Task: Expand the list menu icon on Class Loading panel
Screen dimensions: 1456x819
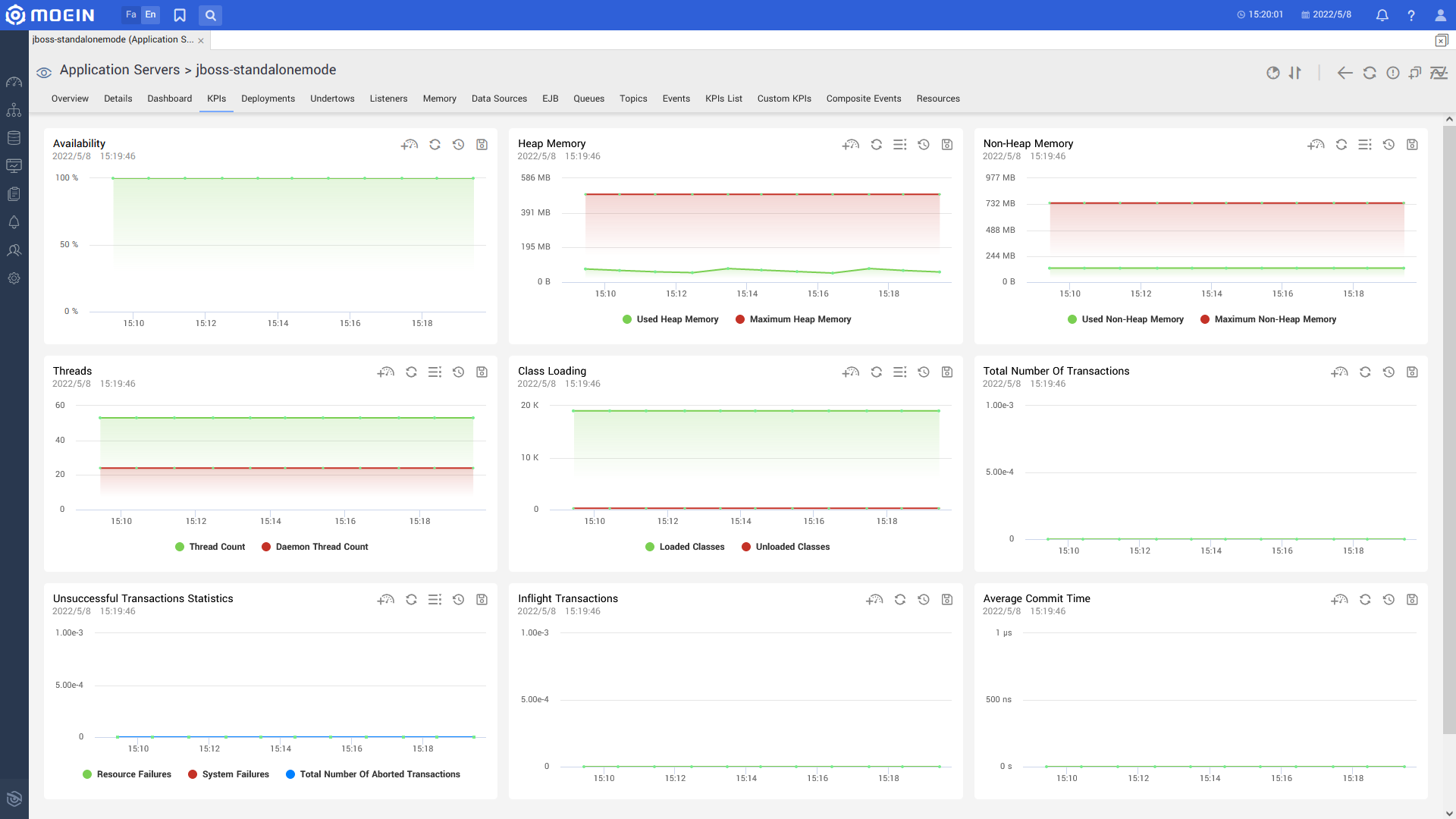Action: [x=899, y=372]
